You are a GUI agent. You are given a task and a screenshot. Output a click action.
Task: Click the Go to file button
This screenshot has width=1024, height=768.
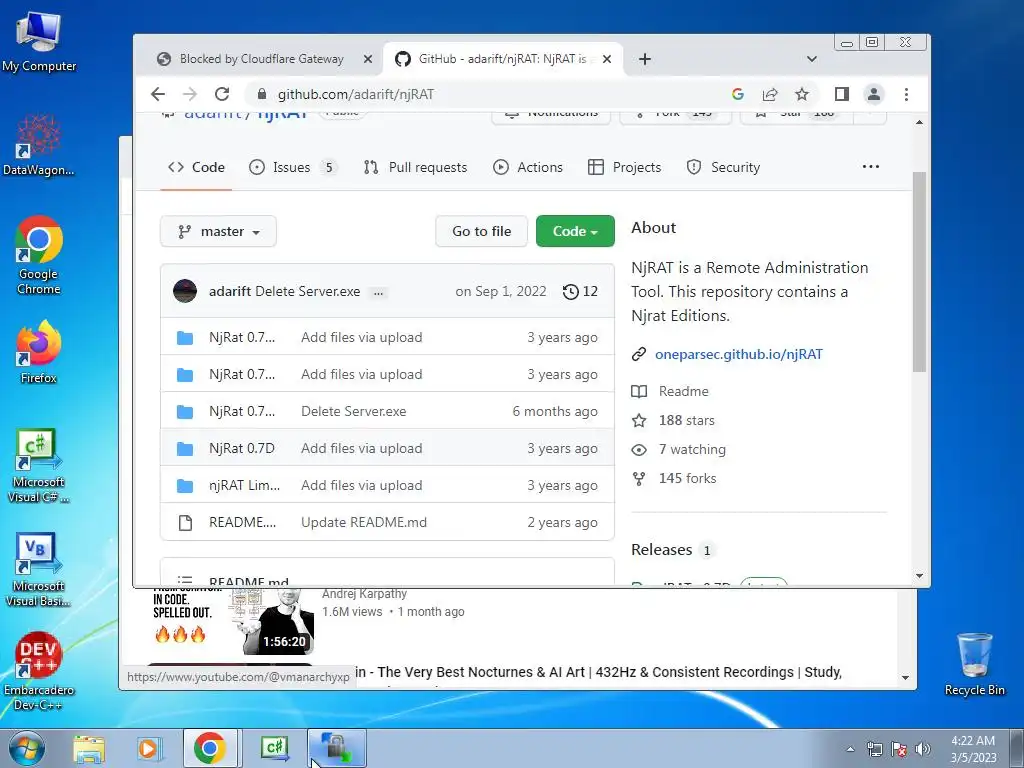[481, 231]
